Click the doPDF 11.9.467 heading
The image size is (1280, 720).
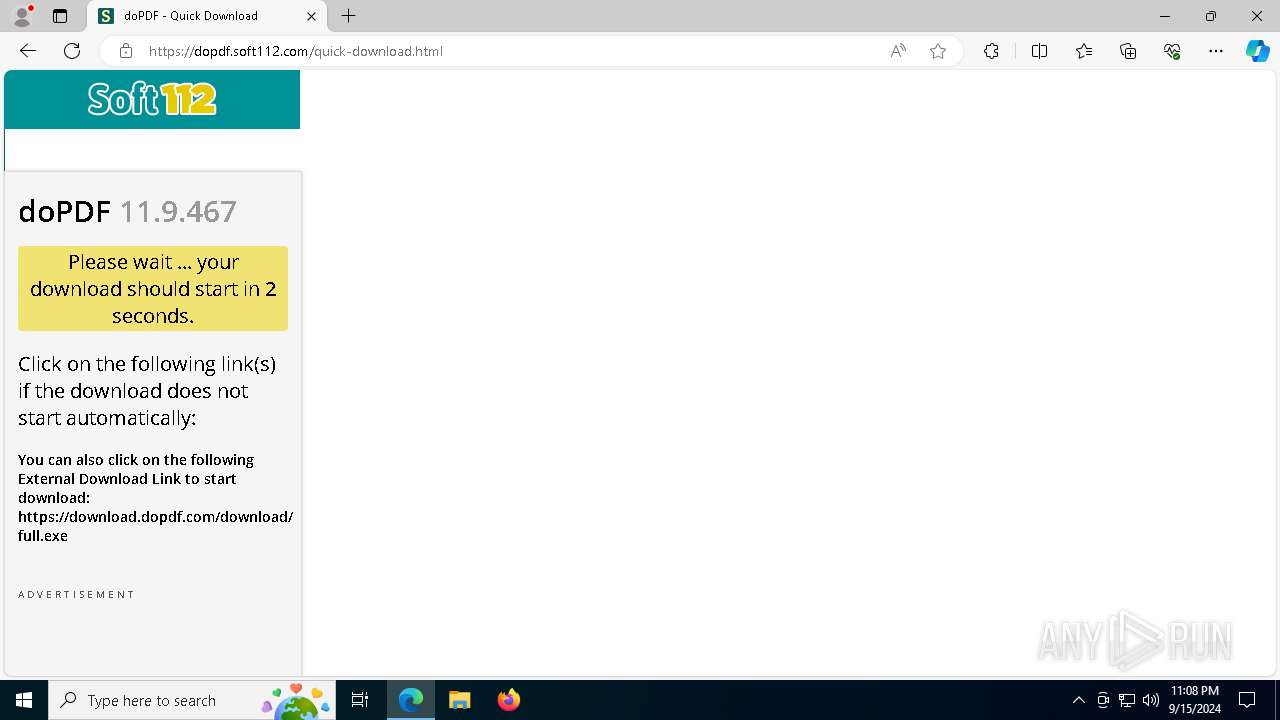tap(127, 211)
